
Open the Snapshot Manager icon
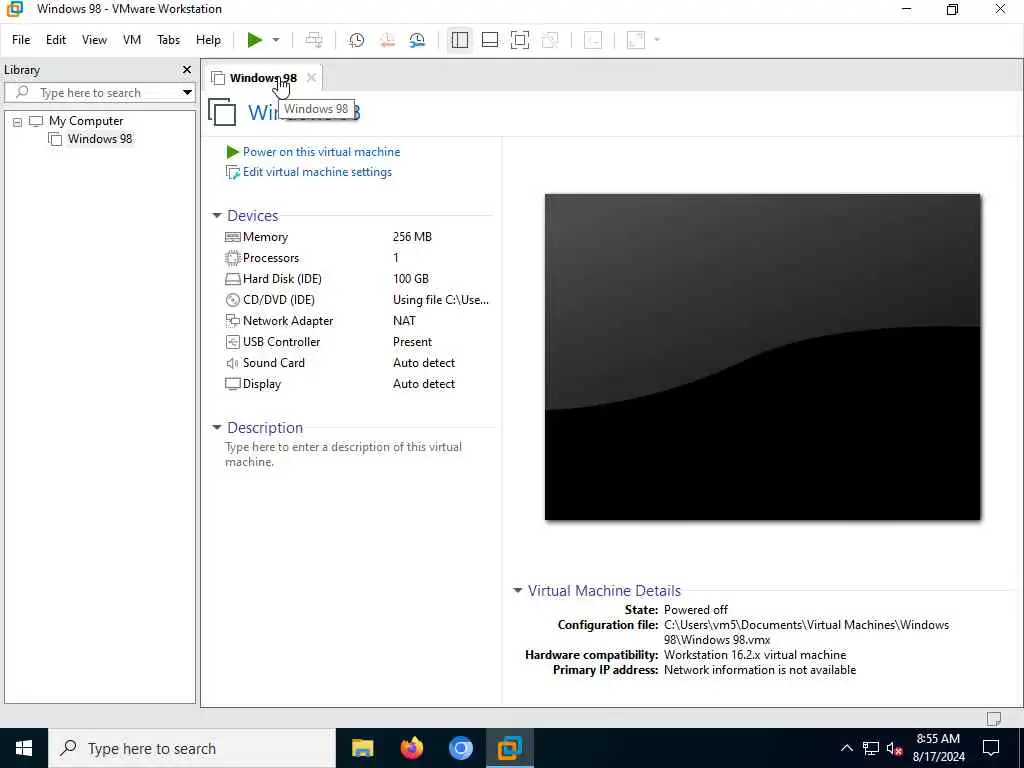point(417,40)
